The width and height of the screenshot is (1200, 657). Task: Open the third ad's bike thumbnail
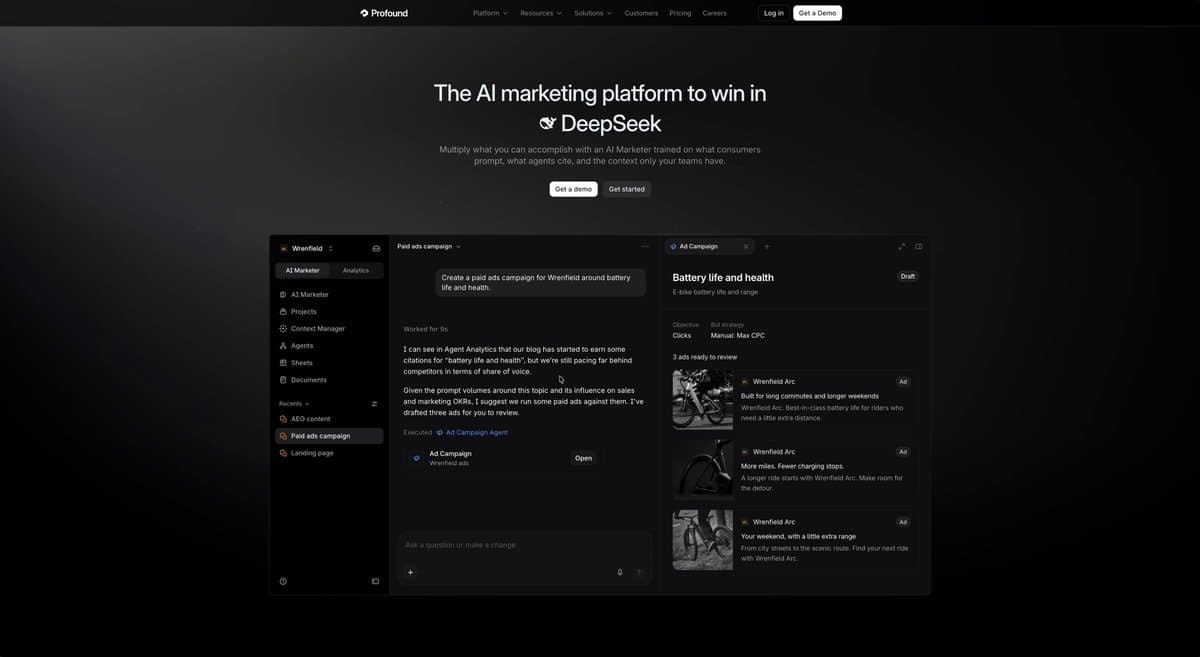[703, 540]
